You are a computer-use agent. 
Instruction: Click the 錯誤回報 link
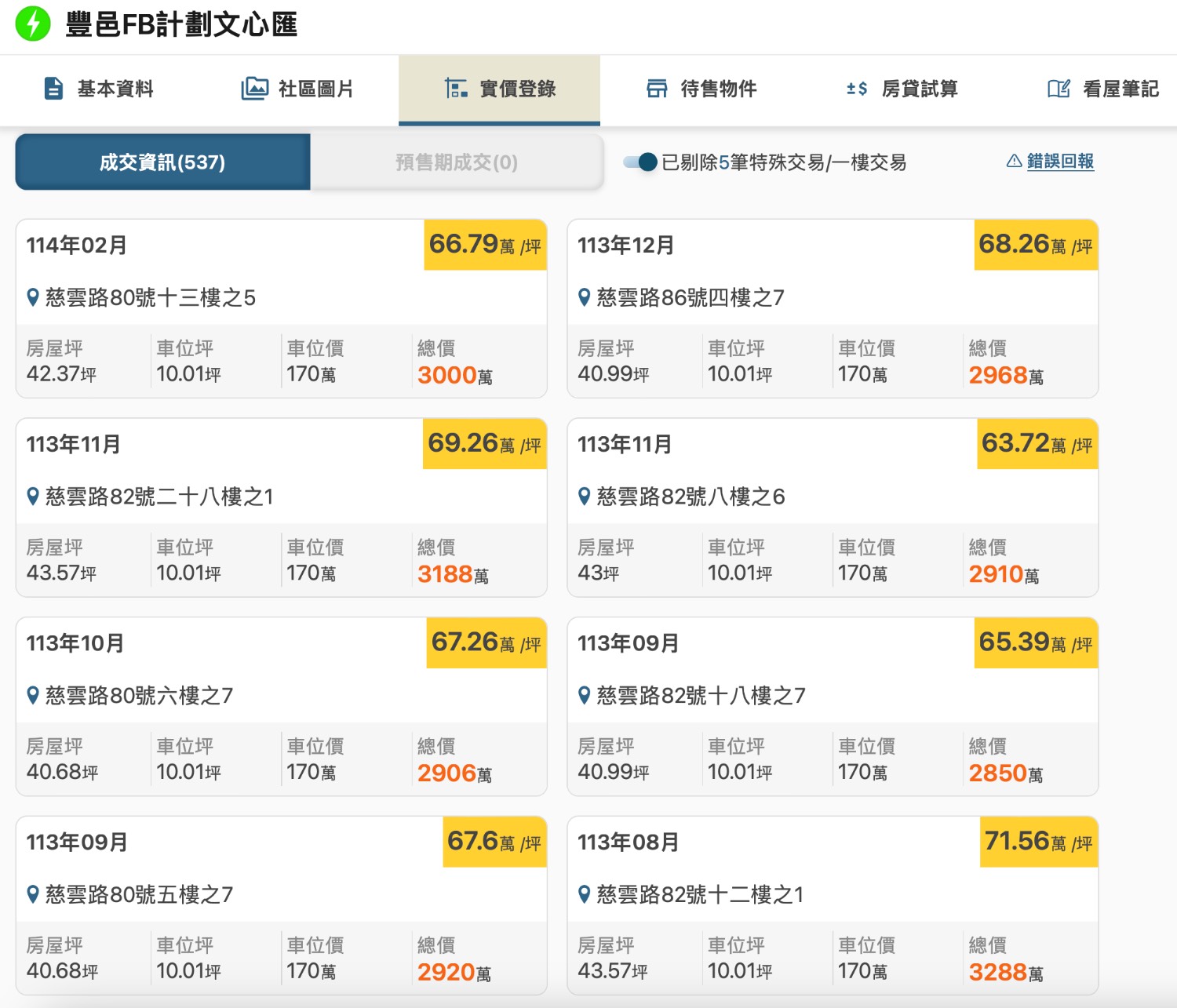click(1059, 162)
